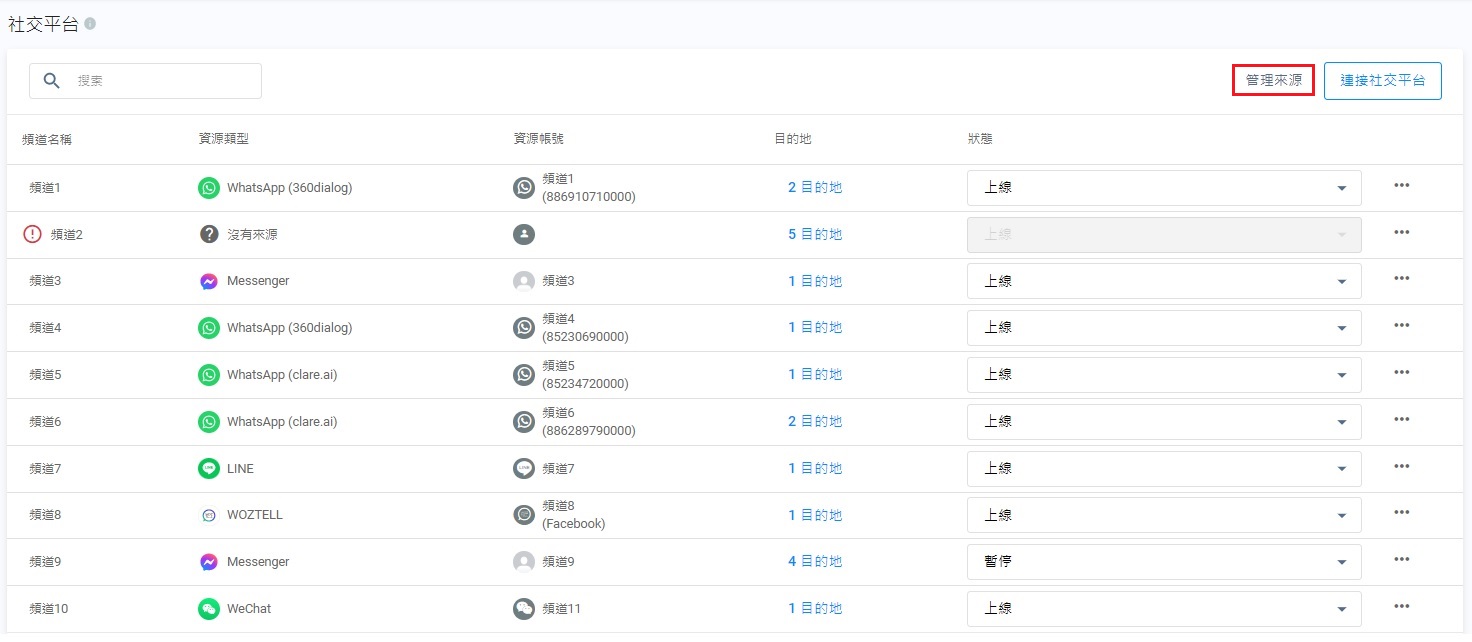Image resolution: width=1472 pixels, height=642 pixels.
Task: Click the question mark icon for 沒有來源
Action: coord(208,234)
